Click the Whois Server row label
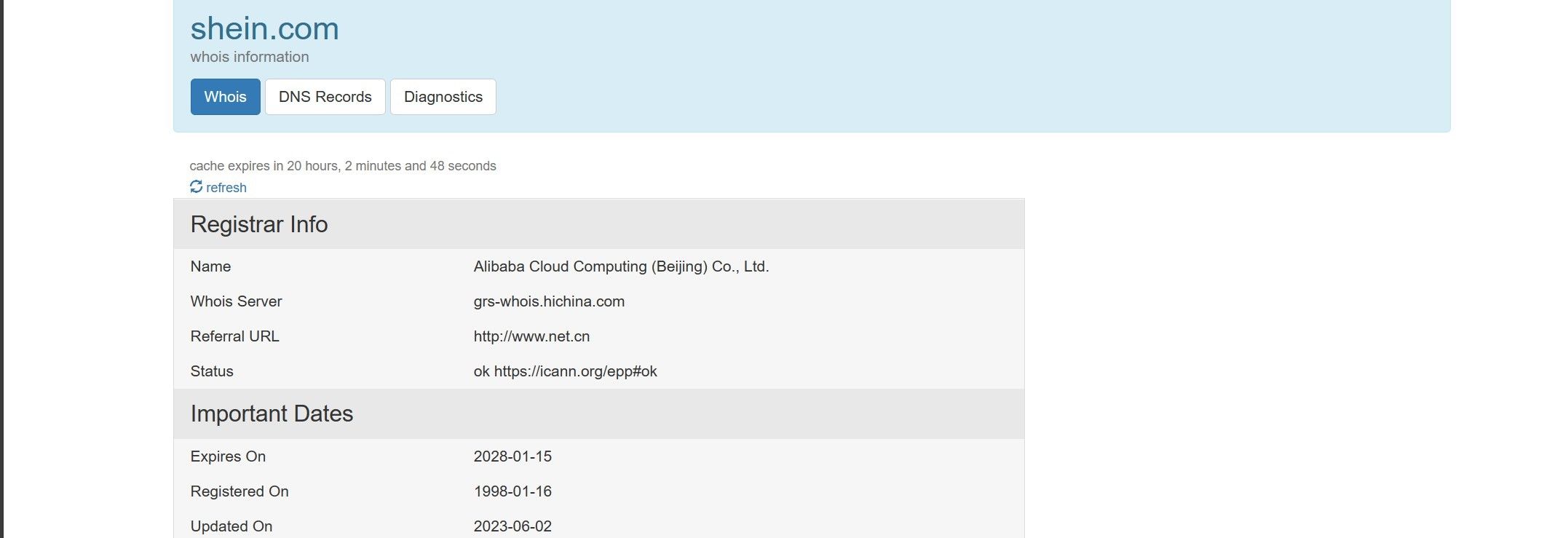Viewport: 1568px width, 538px height. [236, 301]
